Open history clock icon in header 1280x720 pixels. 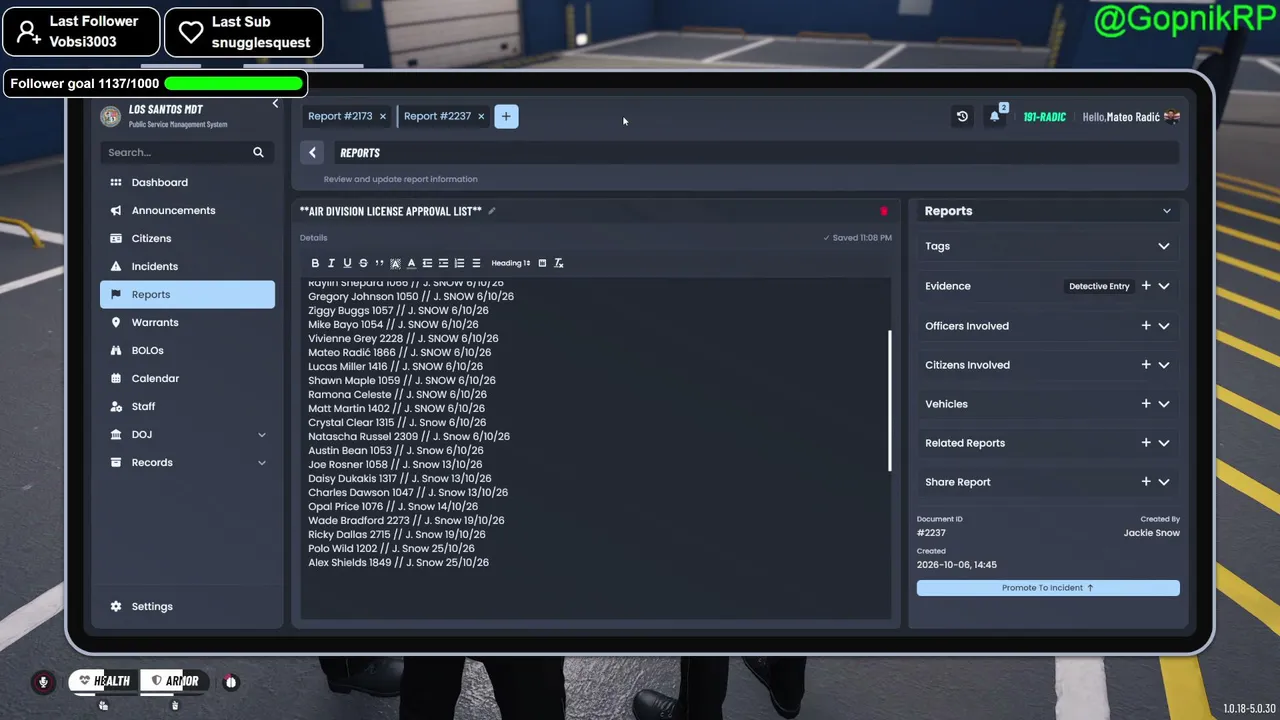pos(962,117)
